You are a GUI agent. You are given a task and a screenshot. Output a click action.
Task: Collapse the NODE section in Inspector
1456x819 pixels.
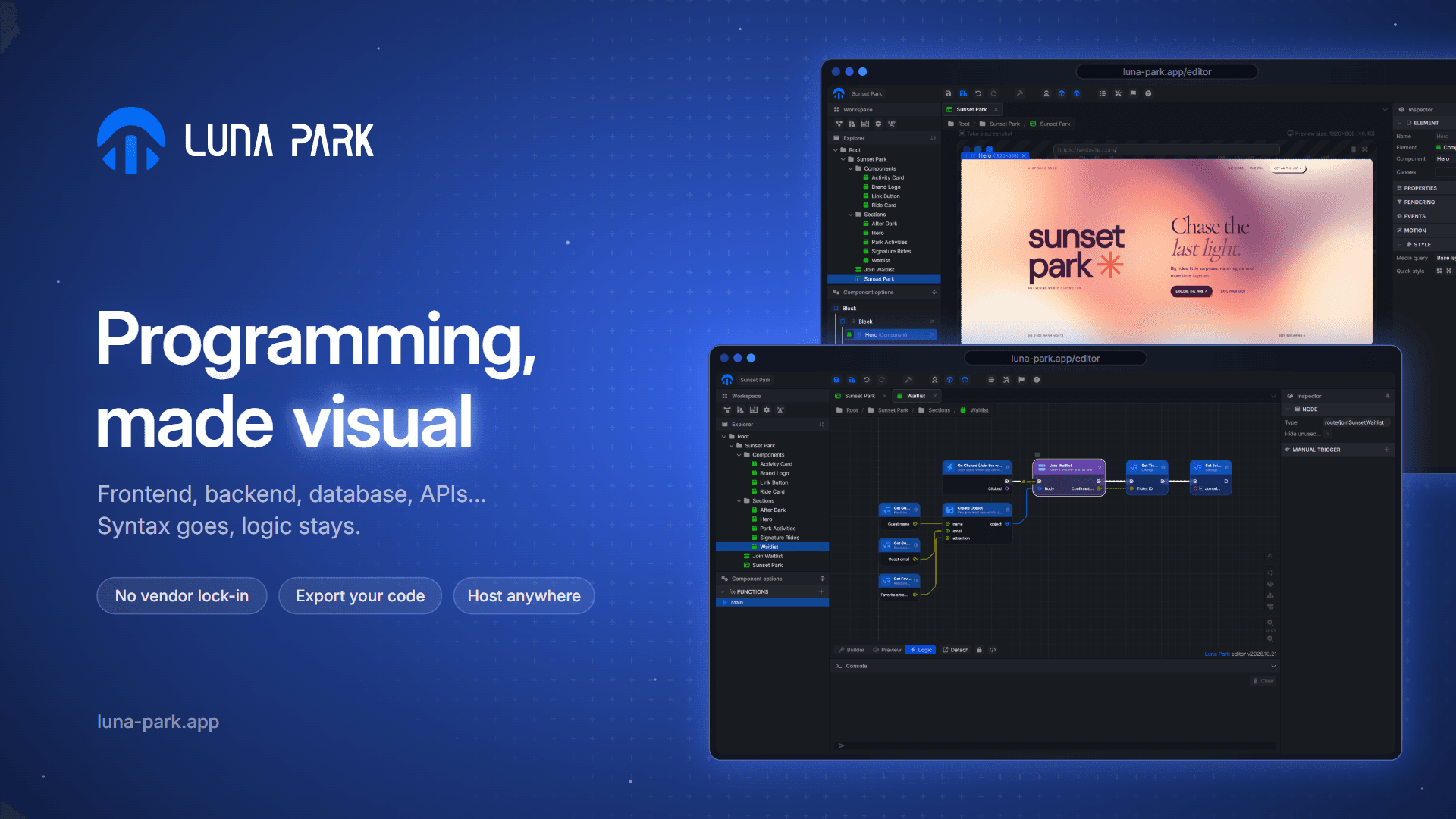coord(1288,409)
